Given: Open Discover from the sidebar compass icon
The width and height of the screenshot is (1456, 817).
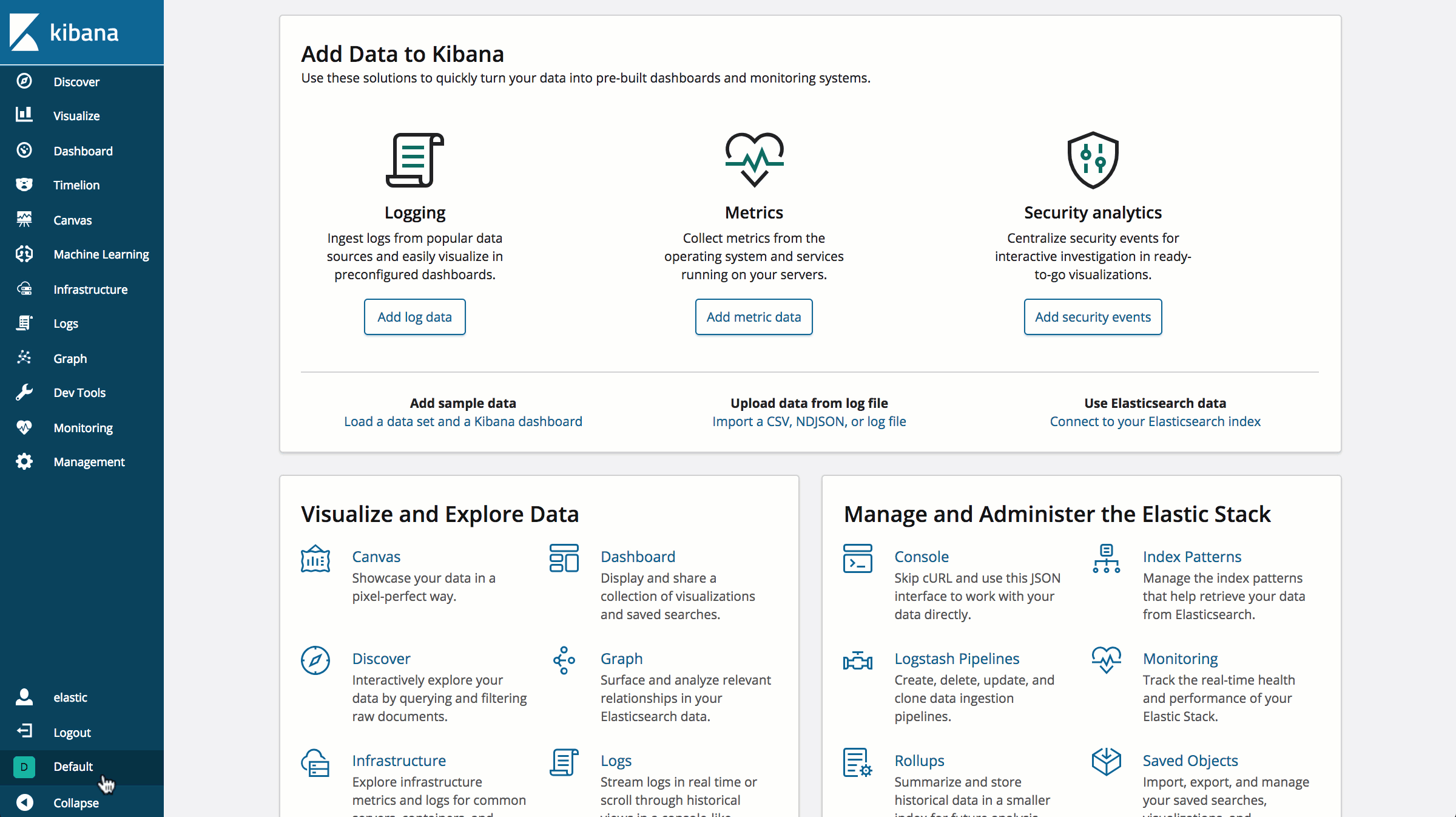Looking at the screenshot, I should tap(24, 81).
